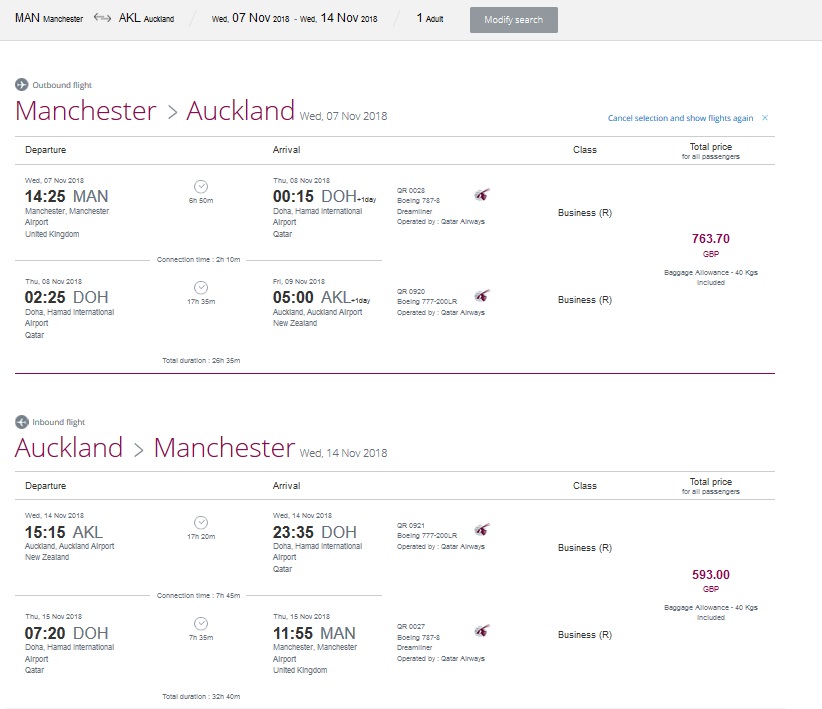Viewport: 822px width, 709px height.
Task: Click the Qatar Airways logo for flight QR 0027
Action: (482, 631)
